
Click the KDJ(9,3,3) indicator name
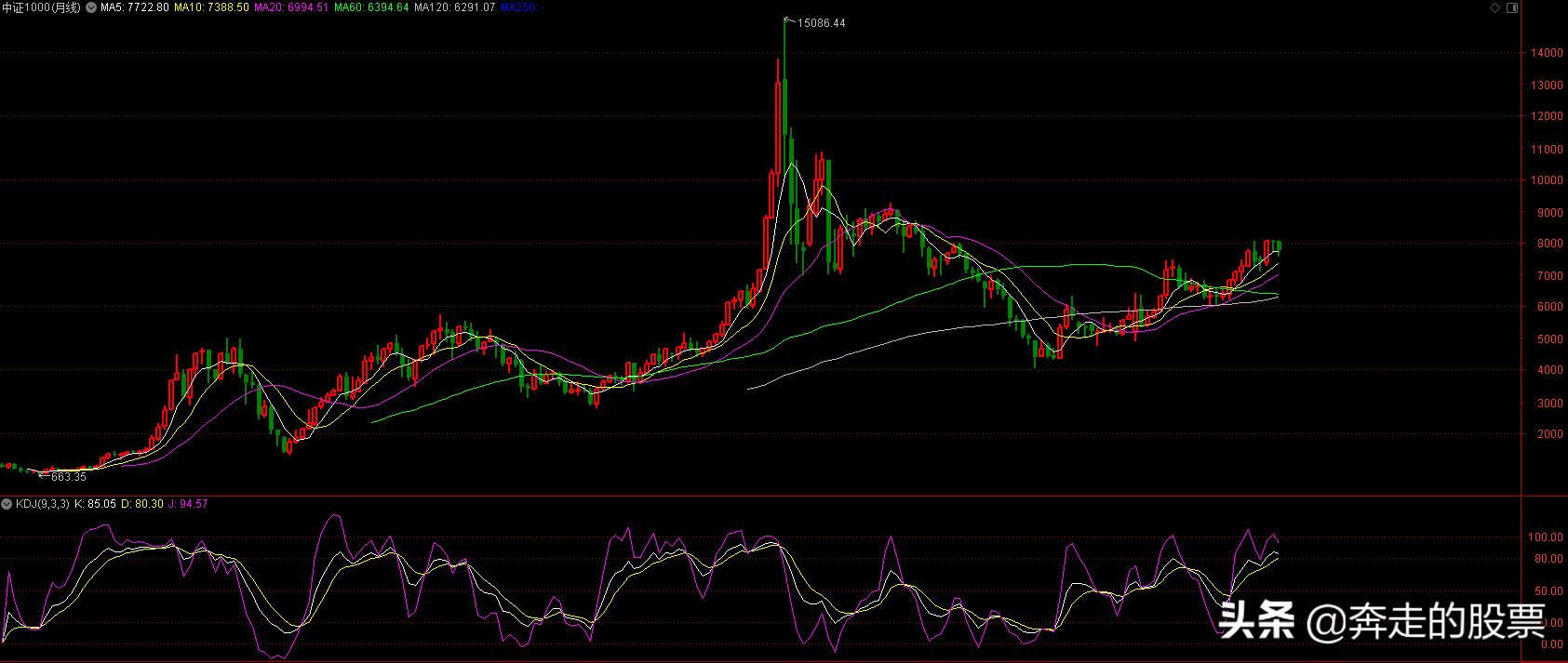click(x=43, y=504)
